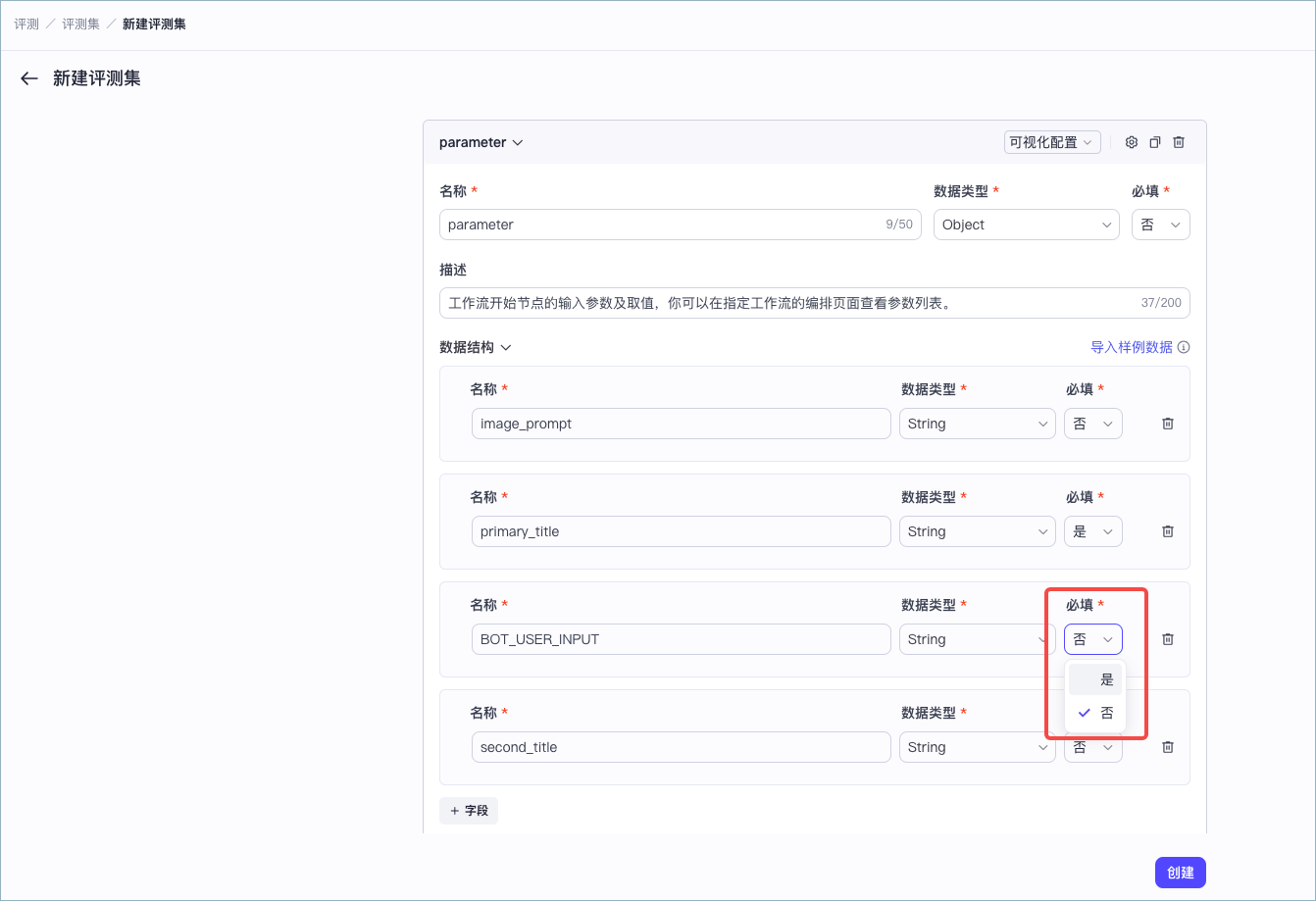This screenshot has width=1316, height=901.
Task: Navigate to 评测 in the breadcrumb
Action: pyautogui.click(x=26, y=24)
